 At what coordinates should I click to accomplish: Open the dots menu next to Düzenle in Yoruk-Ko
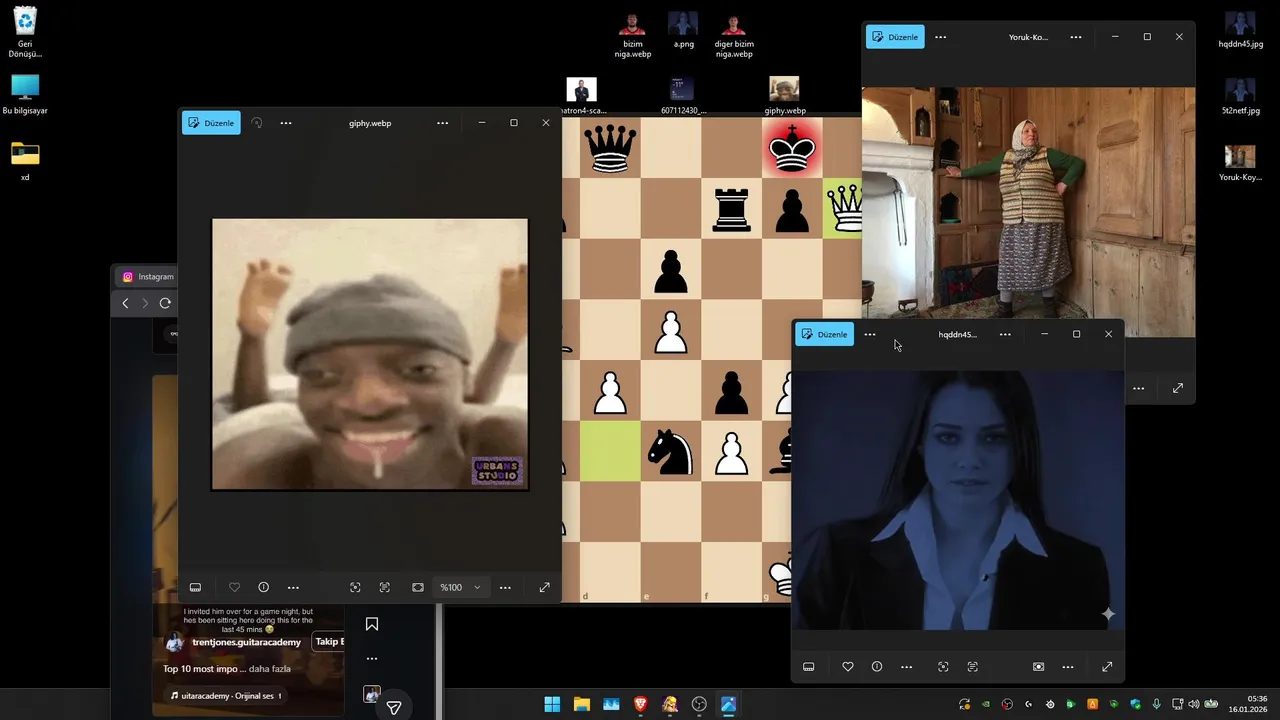[x=941, y=37]
